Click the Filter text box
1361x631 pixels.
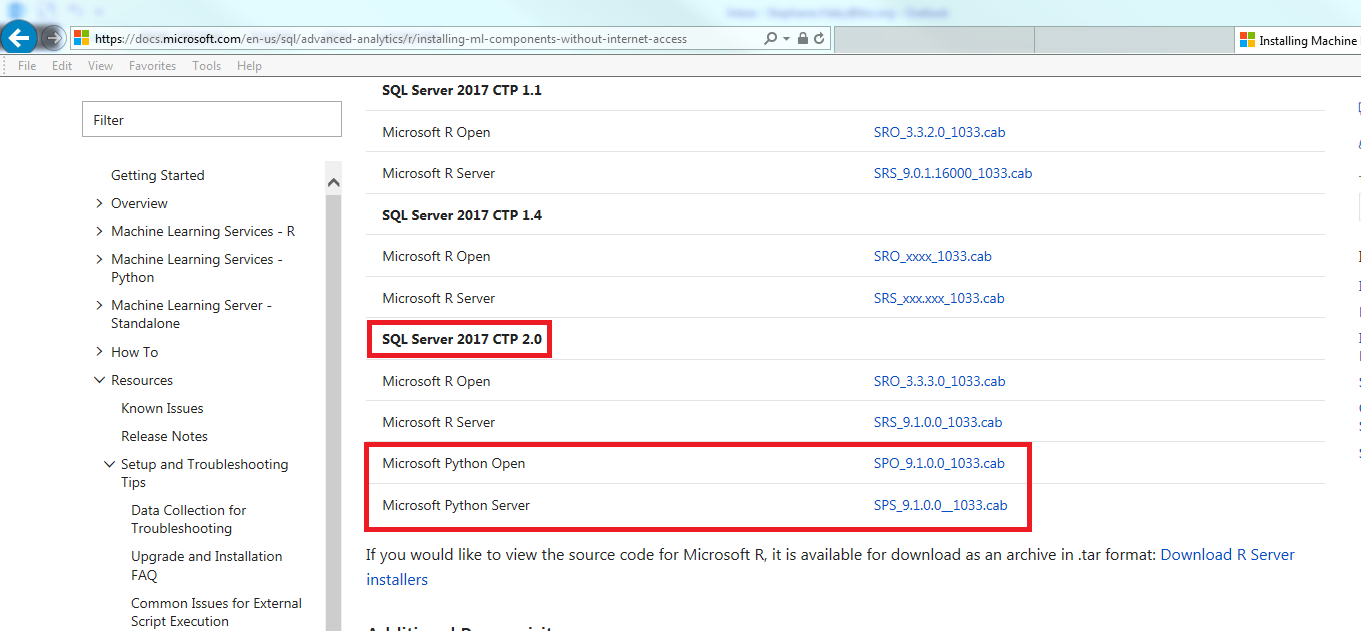pos(212,120)
